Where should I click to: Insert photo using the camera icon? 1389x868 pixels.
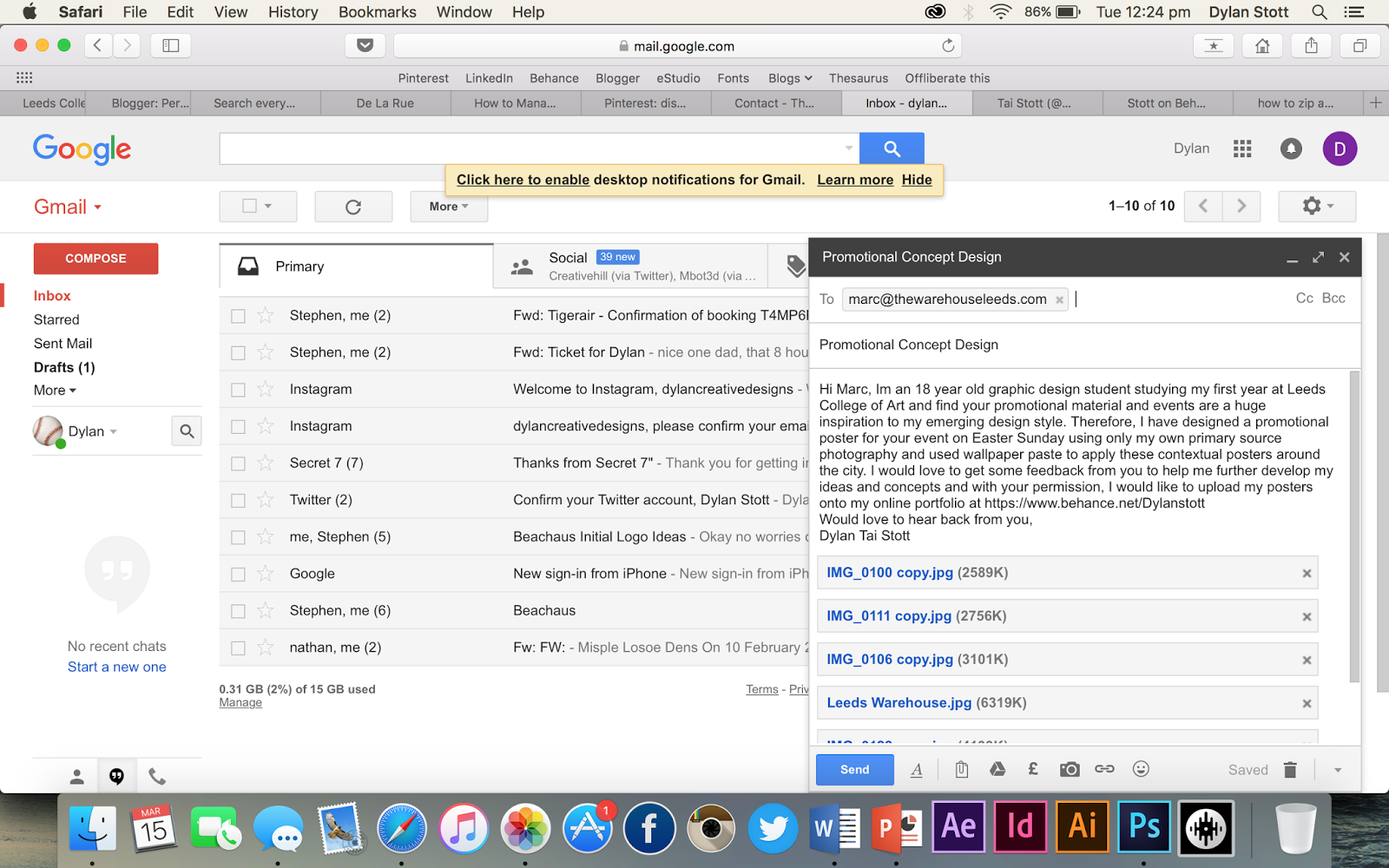(1070, 769)
